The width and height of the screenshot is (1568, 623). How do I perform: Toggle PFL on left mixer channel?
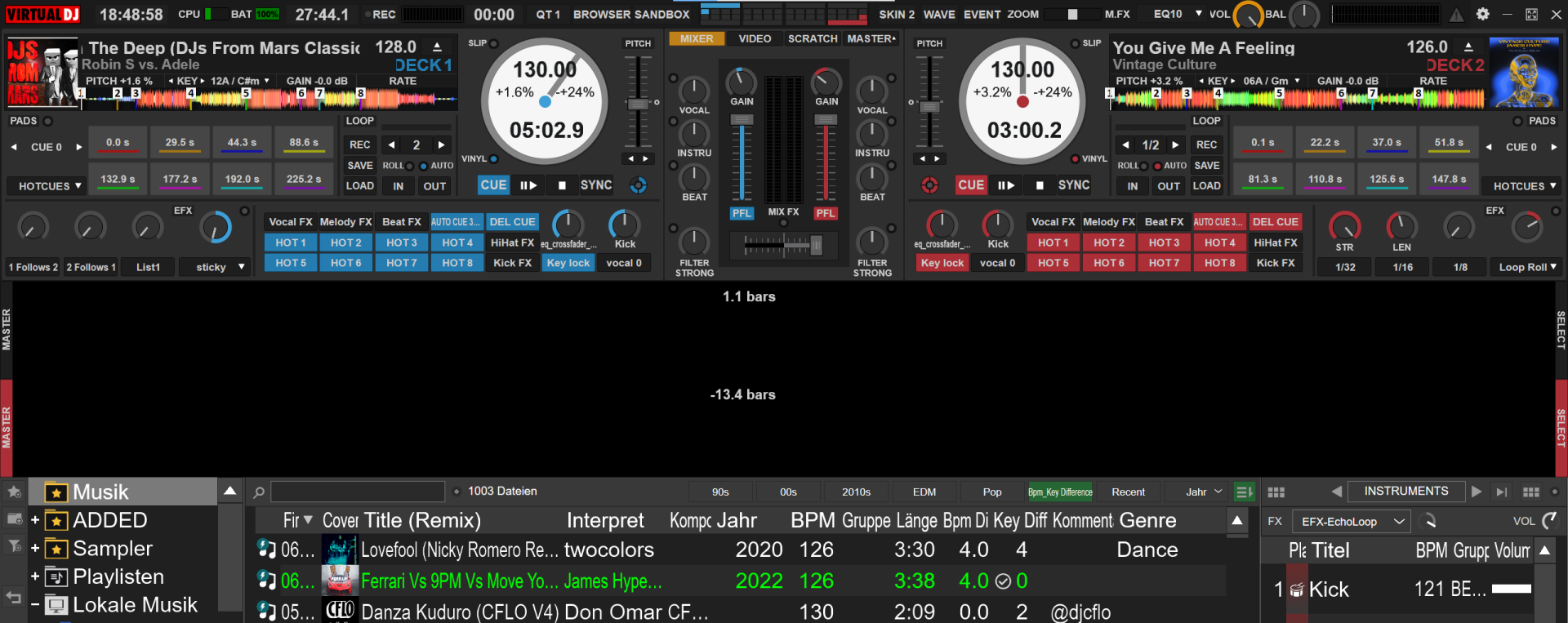tap(741, 213)
